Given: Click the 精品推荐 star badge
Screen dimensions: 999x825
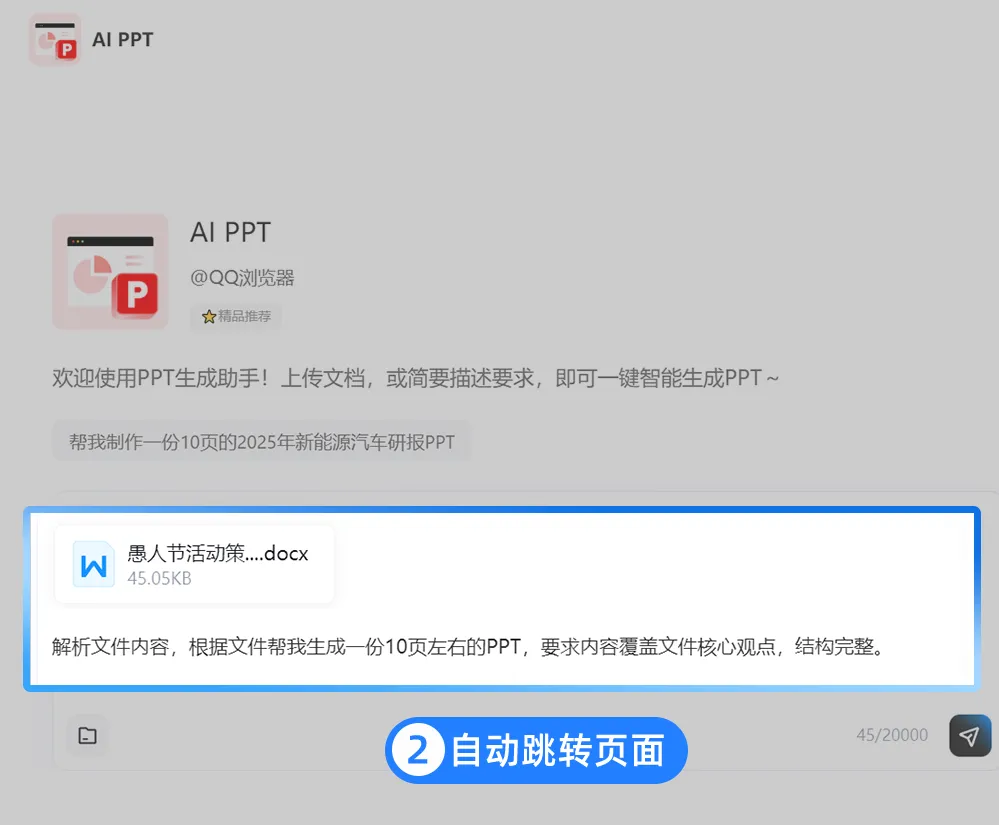Looking at the screenshot, I should [236, 316].
